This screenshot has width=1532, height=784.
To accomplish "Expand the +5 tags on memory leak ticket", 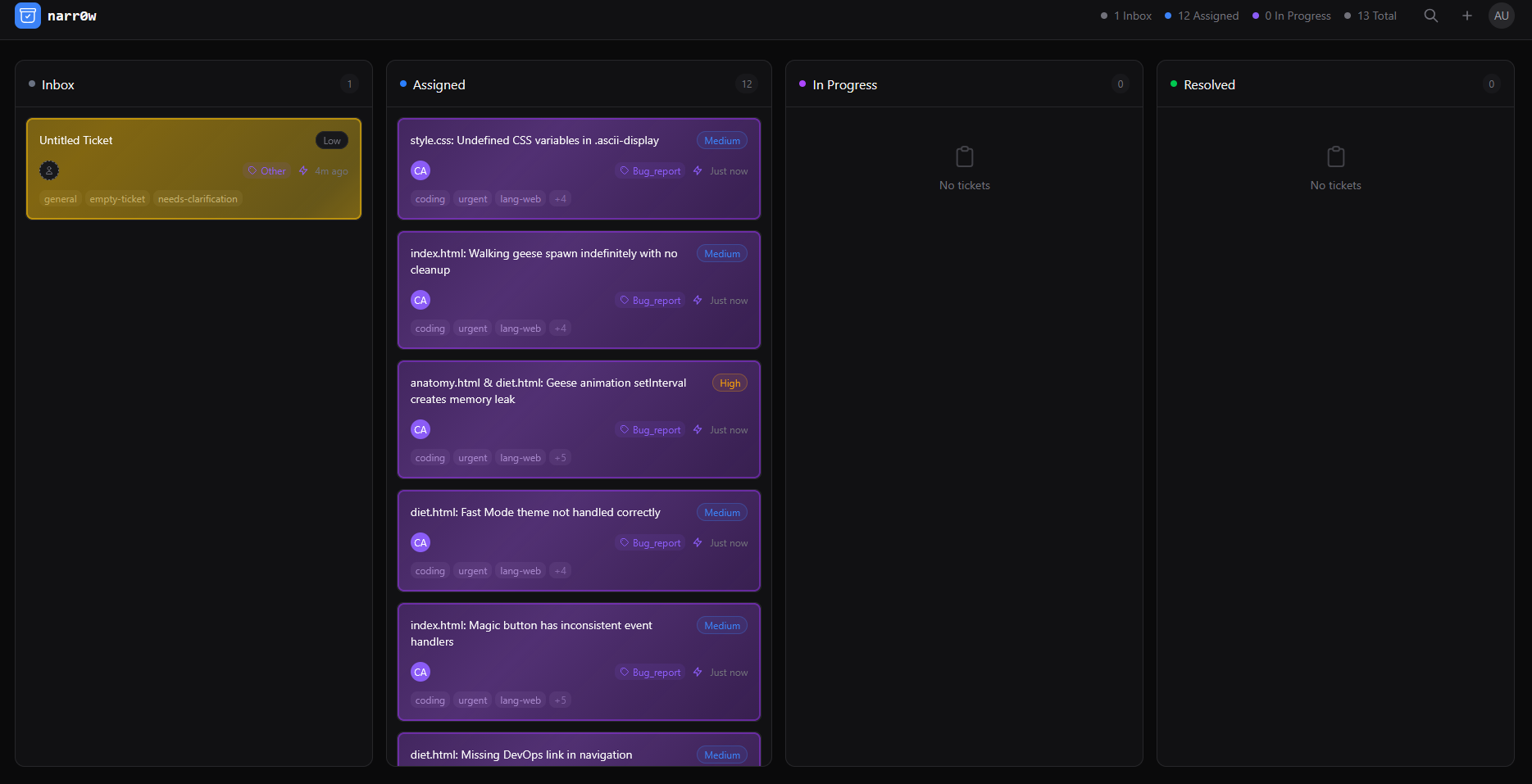I will (561, 458).
